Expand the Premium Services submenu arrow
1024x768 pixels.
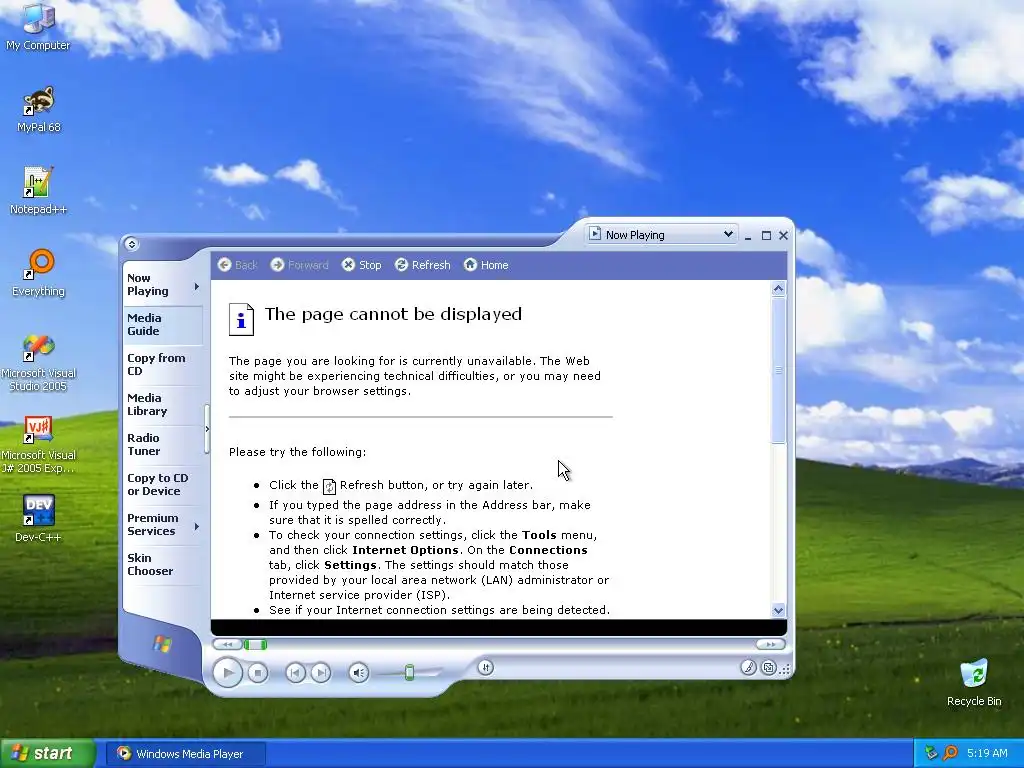pyautogui.click(x=197, y=526)
